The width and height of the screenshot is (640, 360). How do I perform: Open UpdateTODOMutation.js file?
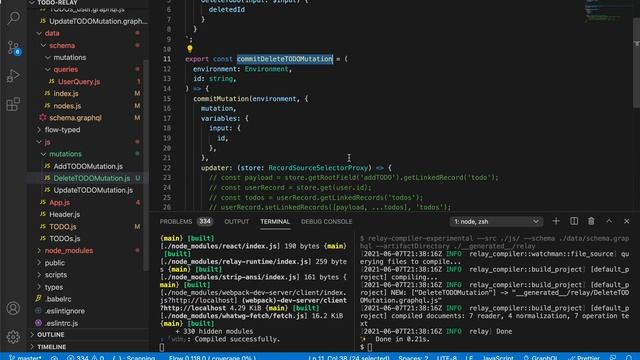tap(93, 190)
